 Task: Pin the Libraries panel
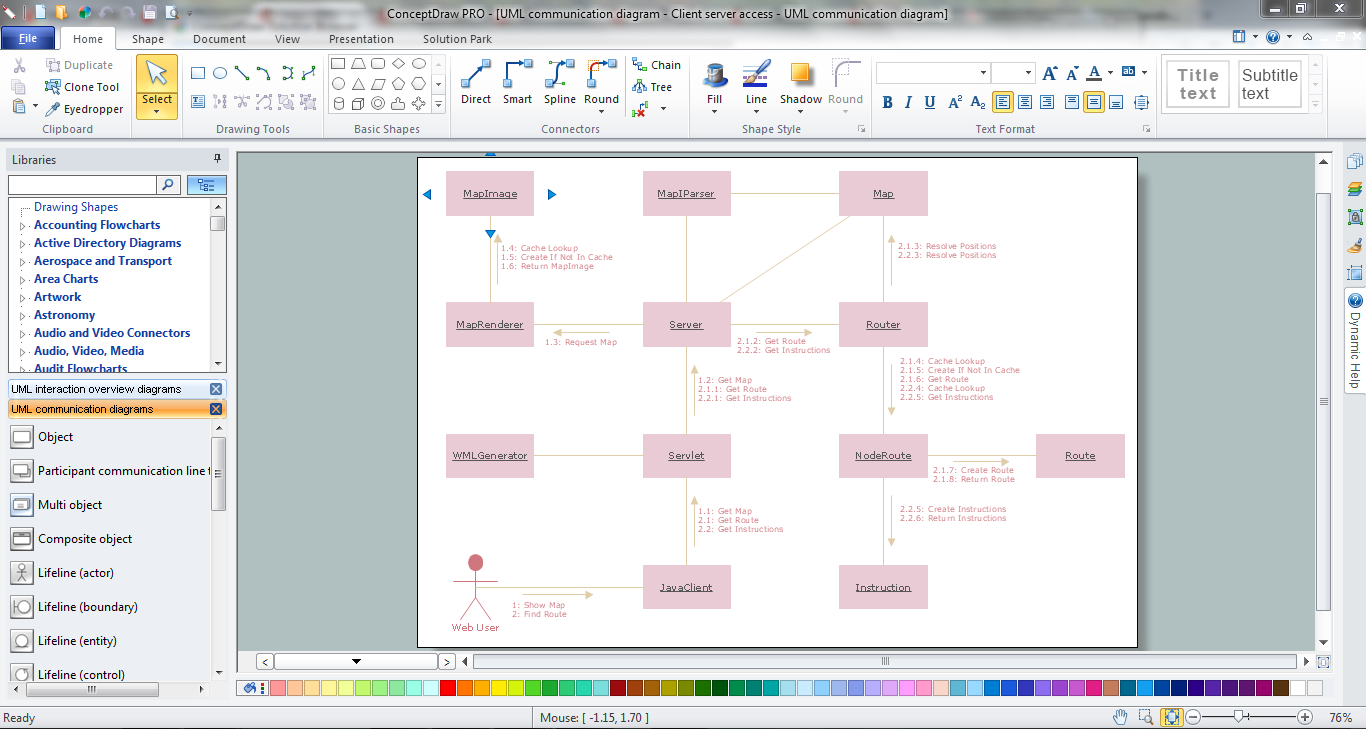coord(216,159)
